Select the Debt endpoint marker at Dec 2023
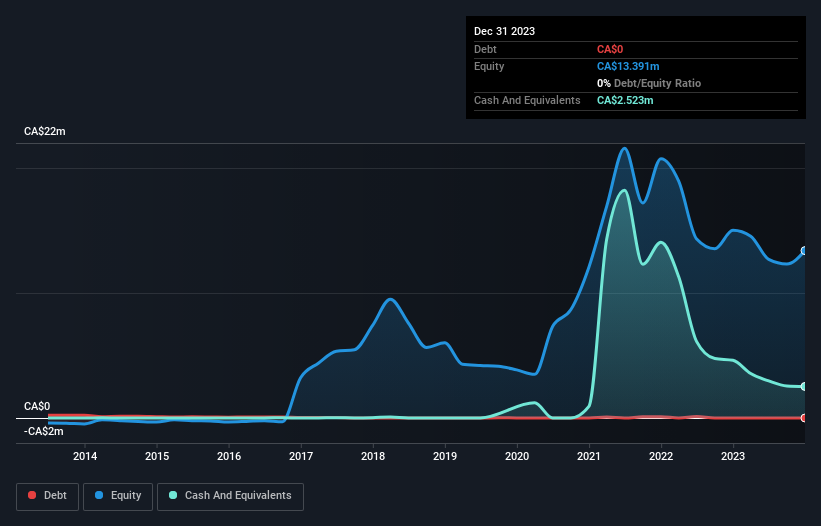The width and height of the screenshot is (821, 526). [804, 418]
